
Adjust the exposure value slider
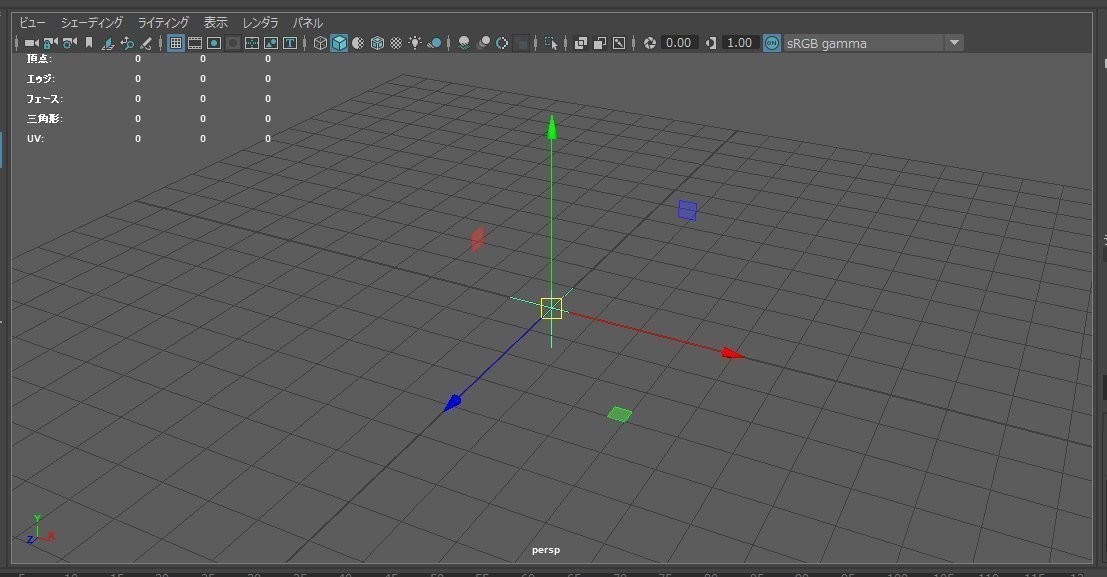(x=677, y=42)
